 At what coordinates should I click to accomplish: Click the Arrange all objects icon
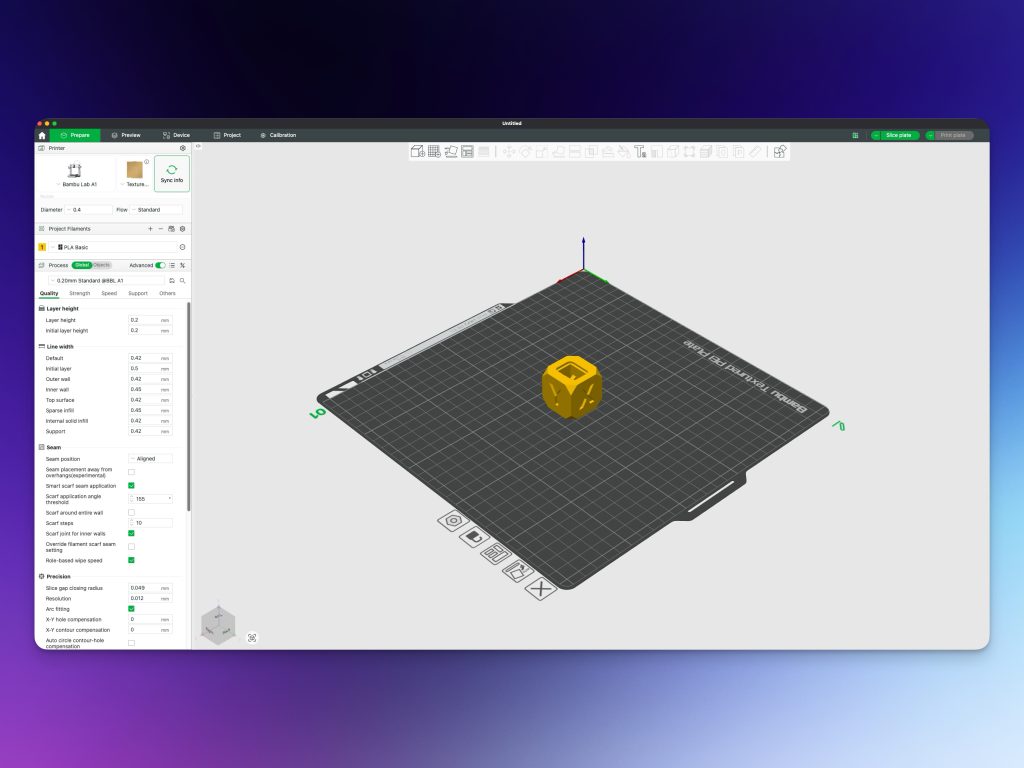(x=467, y=152)
